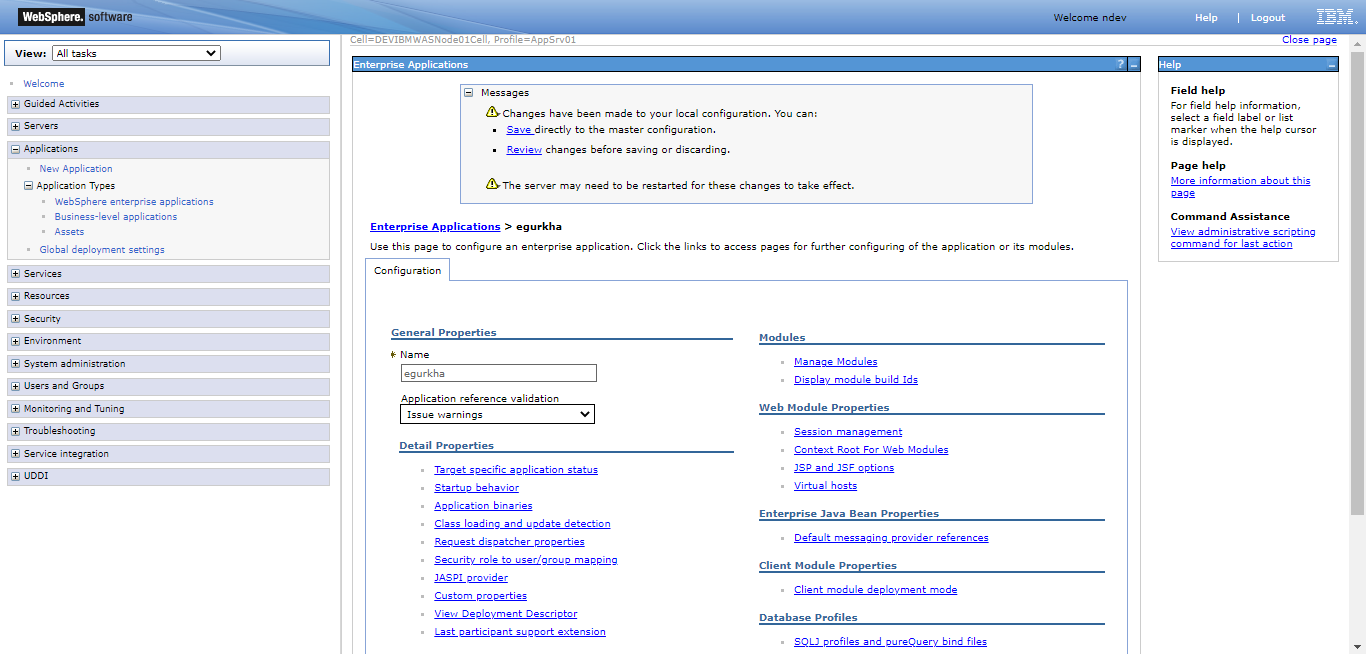Open Global deployment settings link

pos(102,250)
